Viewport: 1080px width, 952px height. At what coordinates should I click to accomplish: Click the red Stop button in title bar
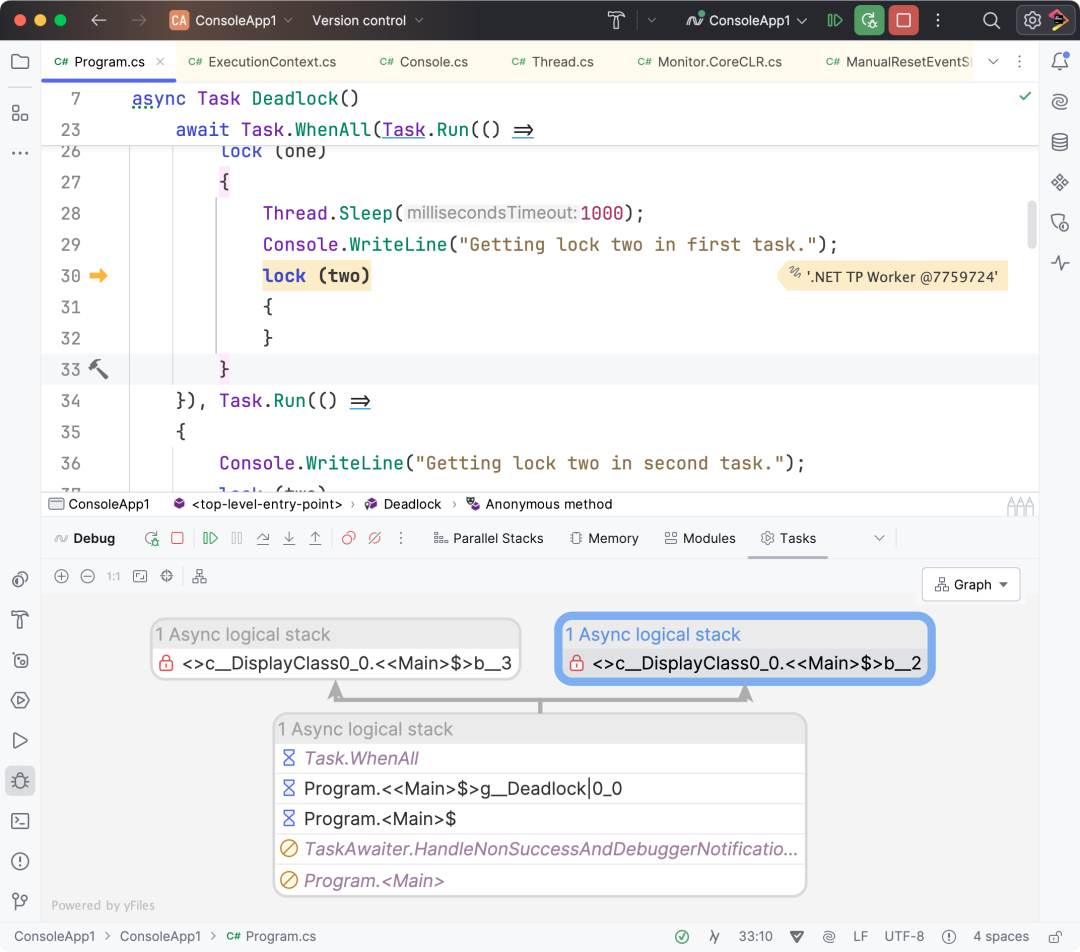pyautogui.click(x=903, y=20)
